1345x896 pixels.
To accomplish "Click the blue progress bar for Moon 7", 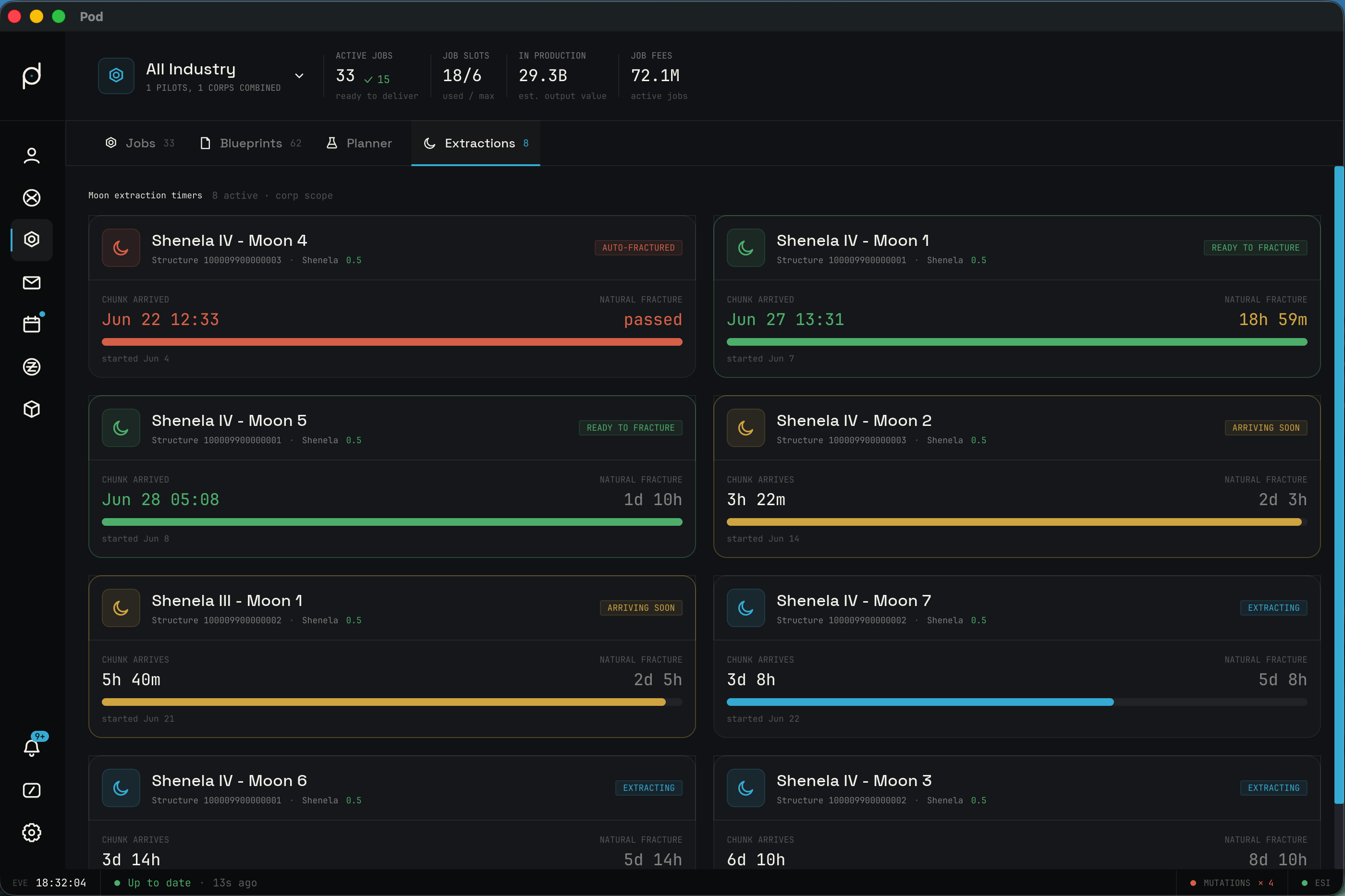I will (1017, 702).
